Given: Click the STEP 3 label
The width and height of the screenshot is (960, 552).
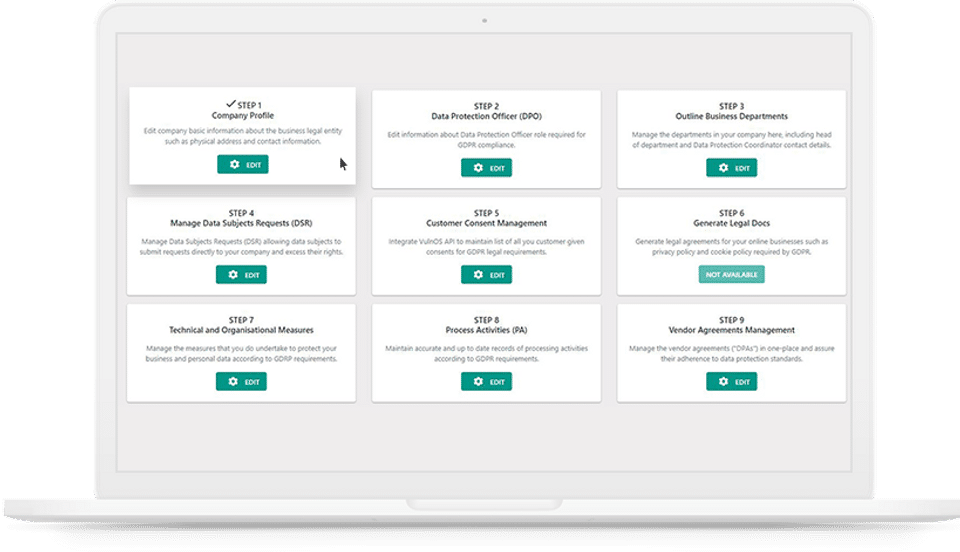Looking at the screenshot, I should [x=732, y=106].
